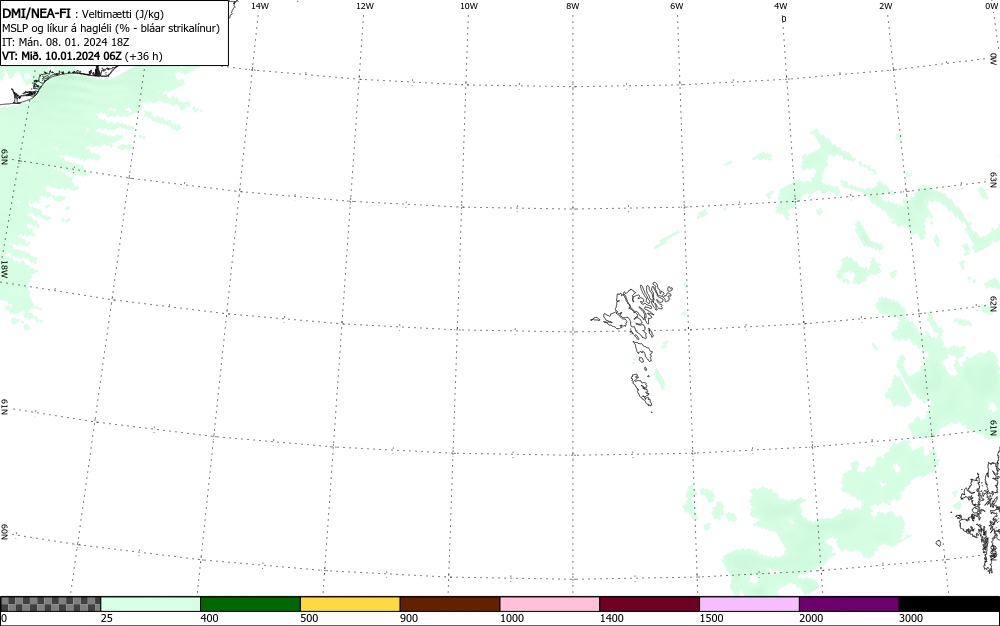The image size is (1000, 626).
Task: Select the yellow 500–900 legend swatch
Action: point(350,604)
